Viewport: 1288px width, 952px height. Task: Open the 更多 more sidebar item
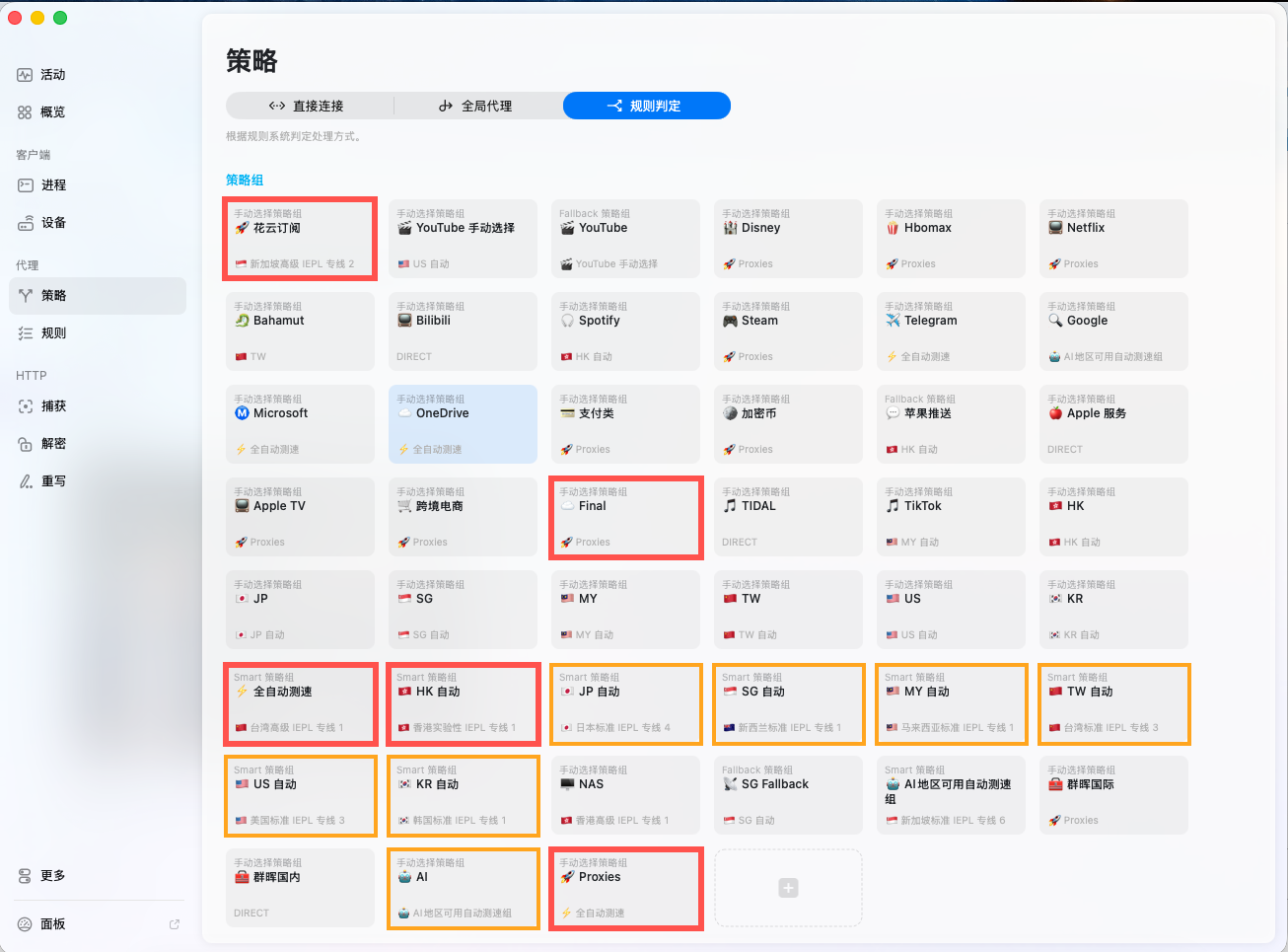(x=98, y=876)
